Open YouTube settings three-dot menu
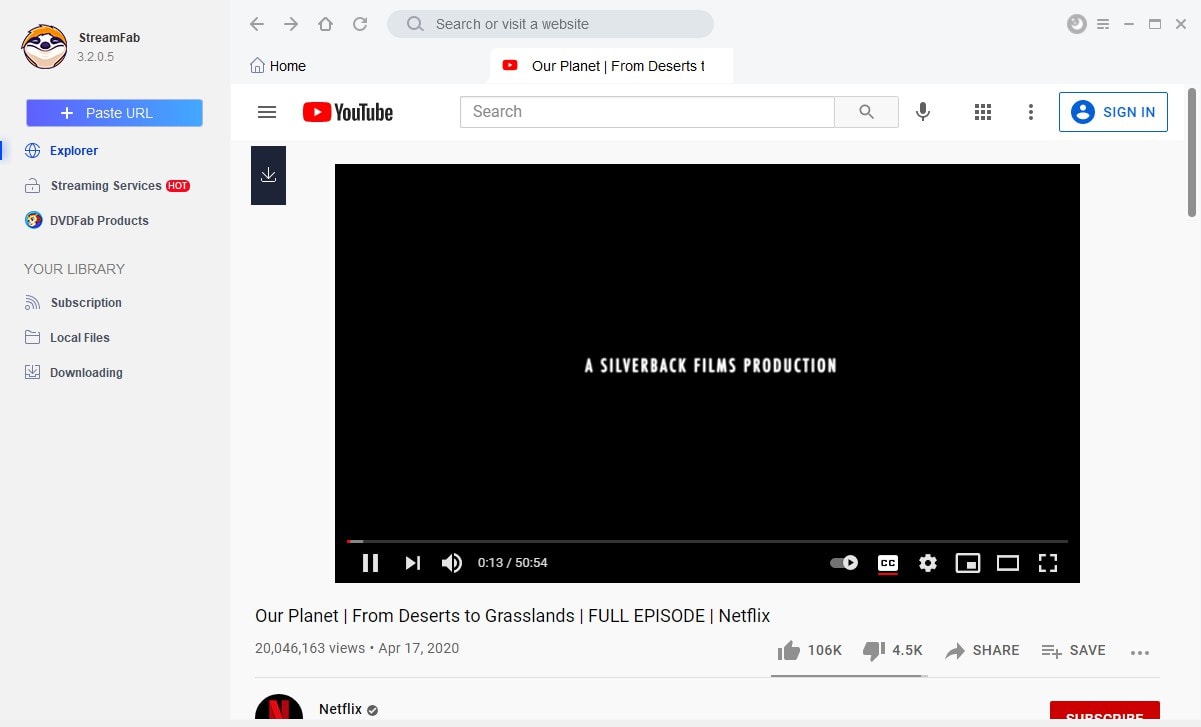The width and height of the screenshot is (1201, 727). [1031, 112]
